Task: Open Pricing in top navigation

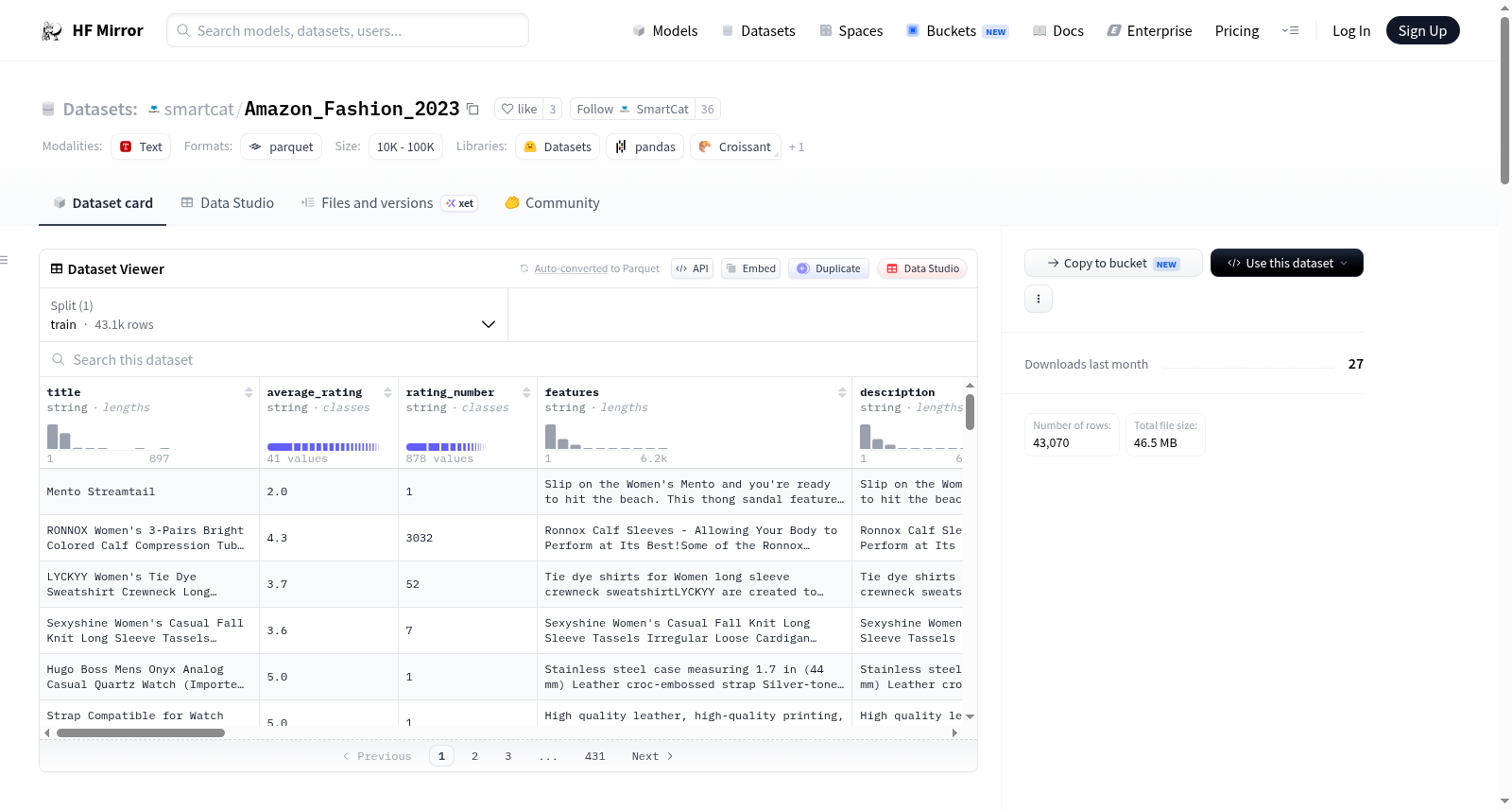Action: point(1237,30)
